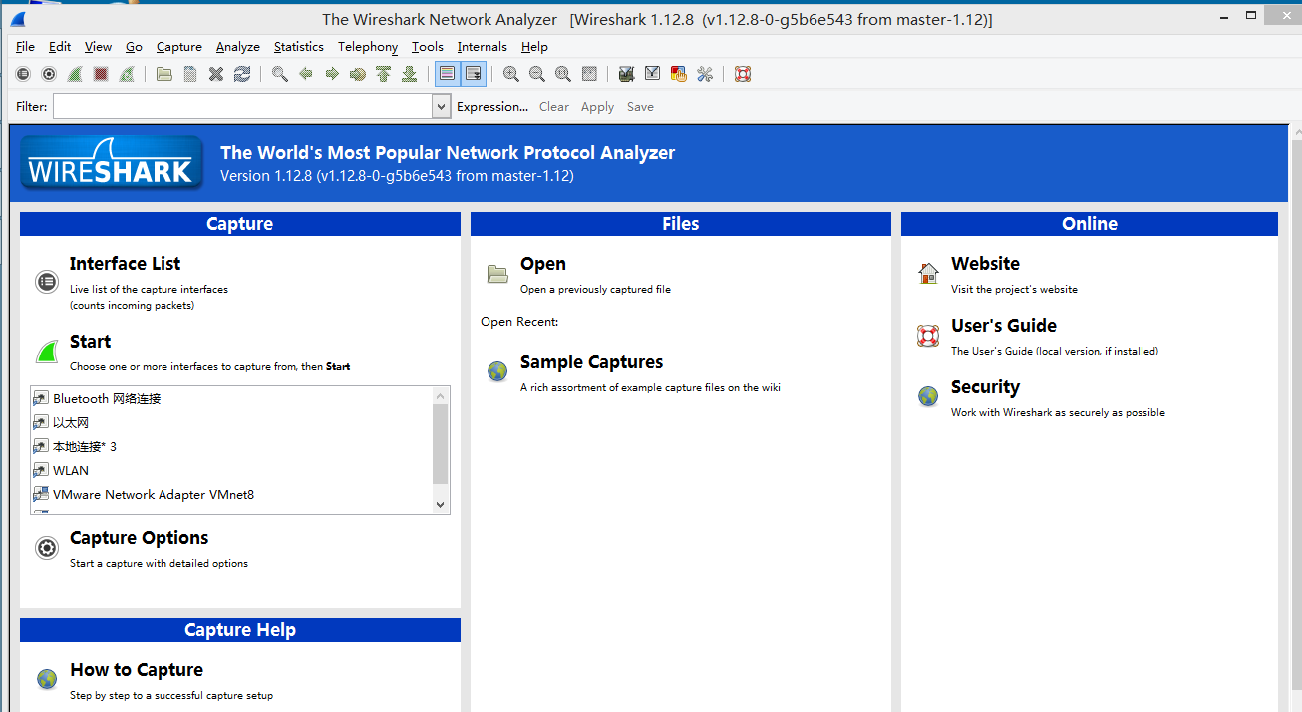Click the find packet magnifier icon

[x=280, y=74]
